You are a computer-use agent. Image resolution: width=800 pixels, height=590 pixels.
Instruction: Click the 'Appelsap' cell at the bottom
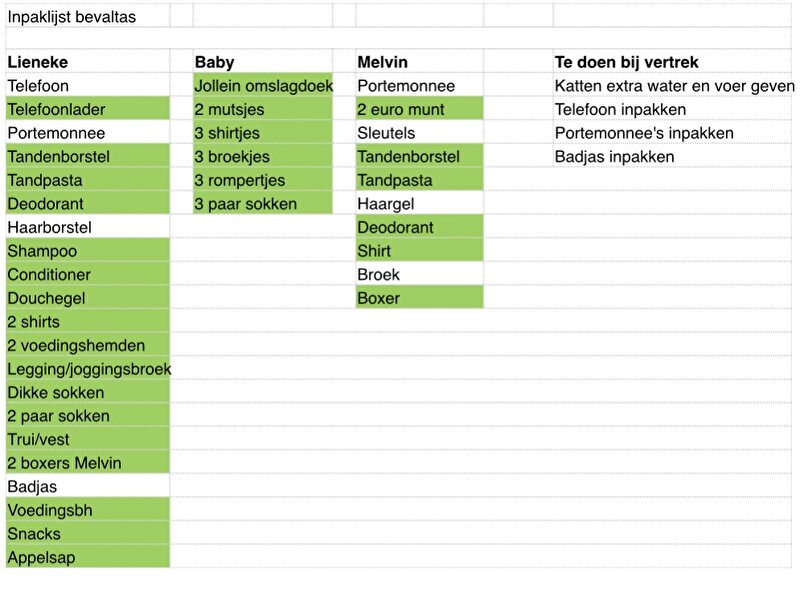point(88,557)
